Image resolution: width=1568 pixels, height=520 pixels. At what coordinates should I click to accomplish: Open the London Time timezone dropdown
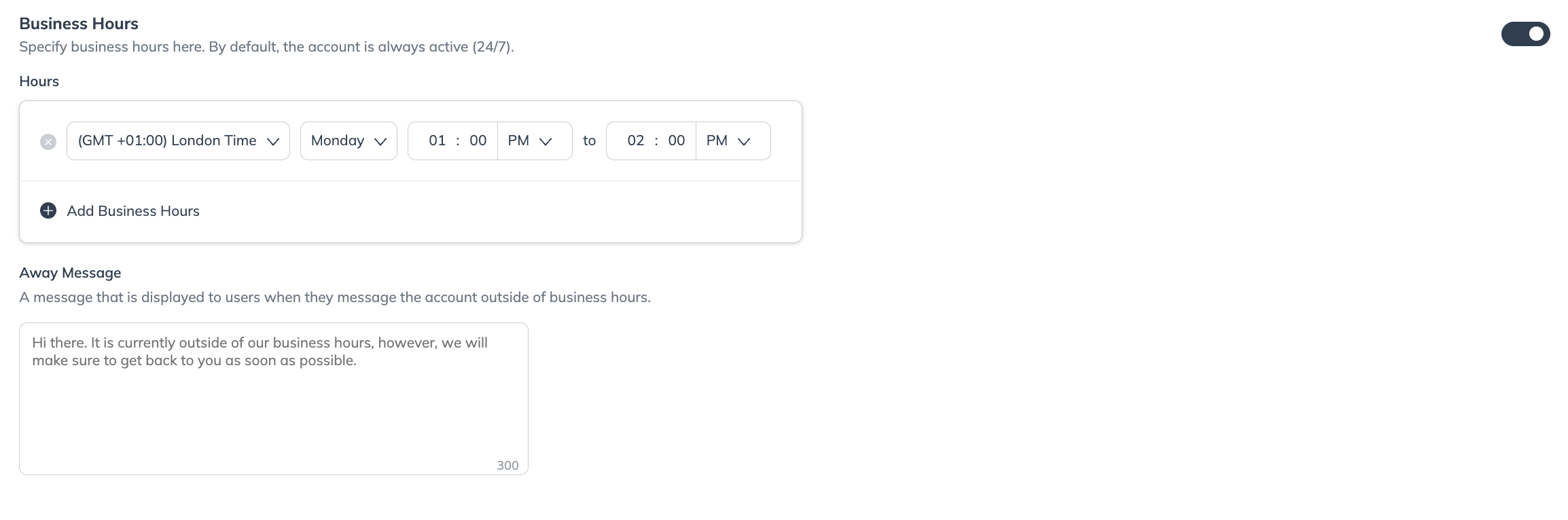[167, 141]
